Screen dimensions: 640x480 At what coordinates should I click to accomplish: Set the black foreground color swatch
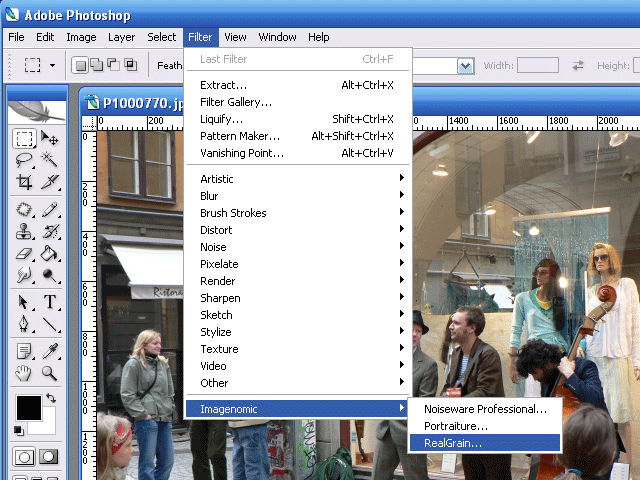tap(29, 407)
